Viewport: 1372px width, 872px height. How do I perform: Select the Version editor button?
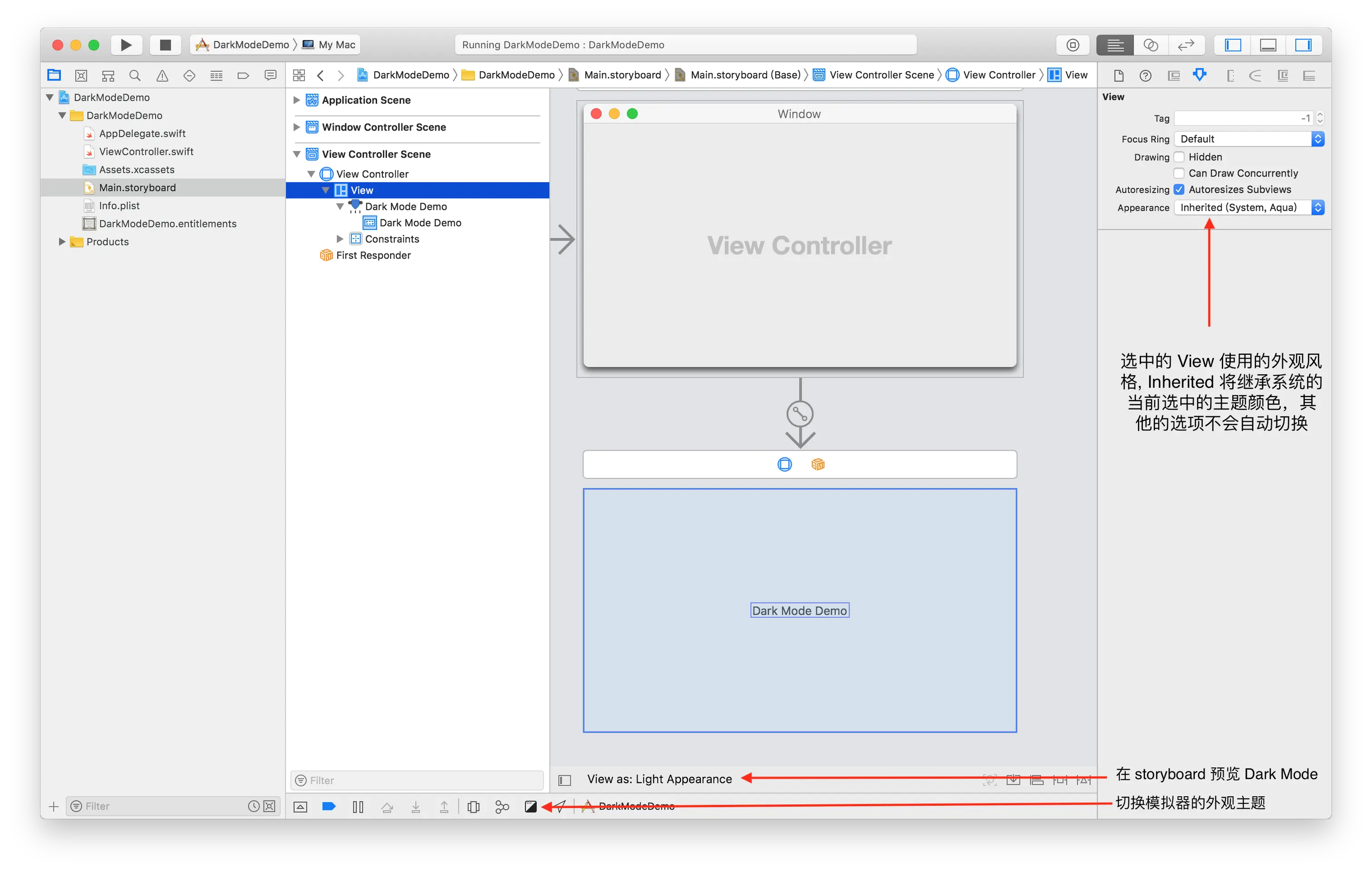pyautogui.click(x=1186, y=44)
